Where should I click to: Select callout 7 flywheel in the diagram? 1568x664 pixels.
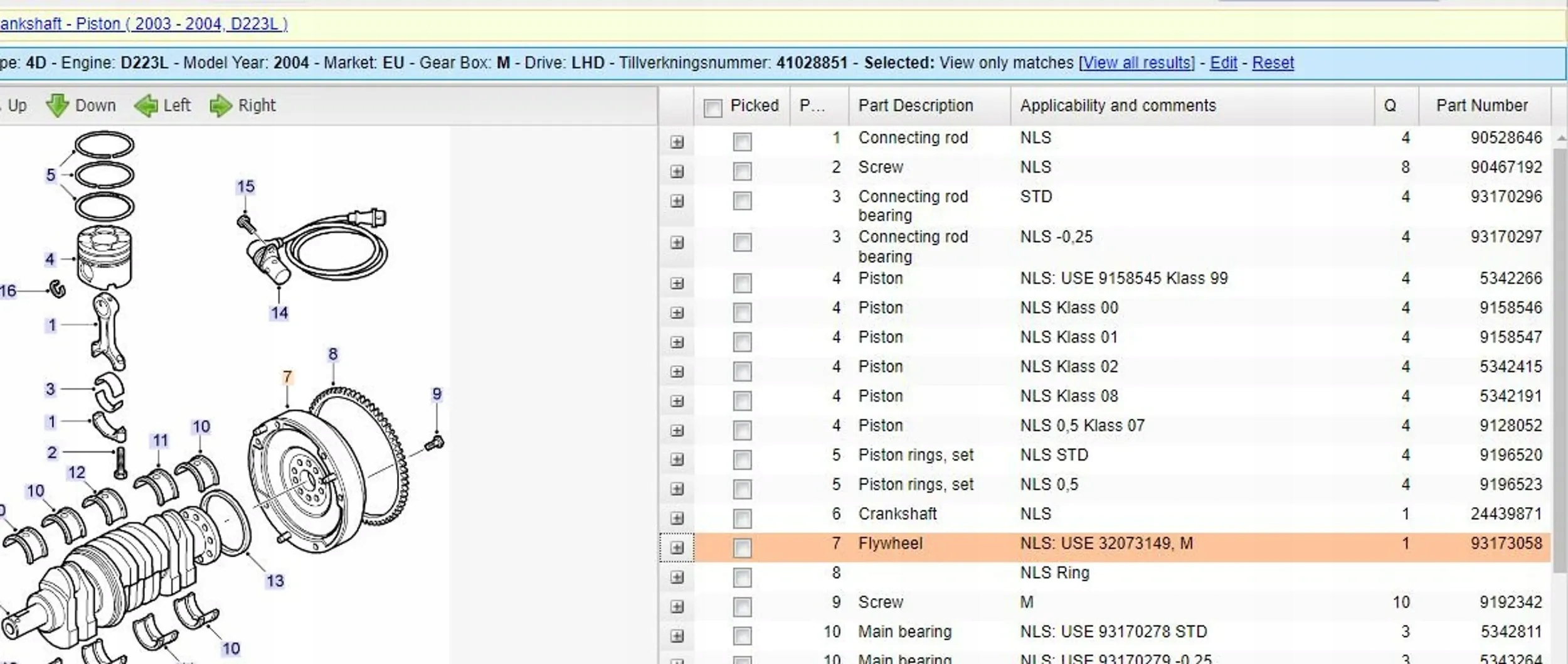[x=287, y=377]
